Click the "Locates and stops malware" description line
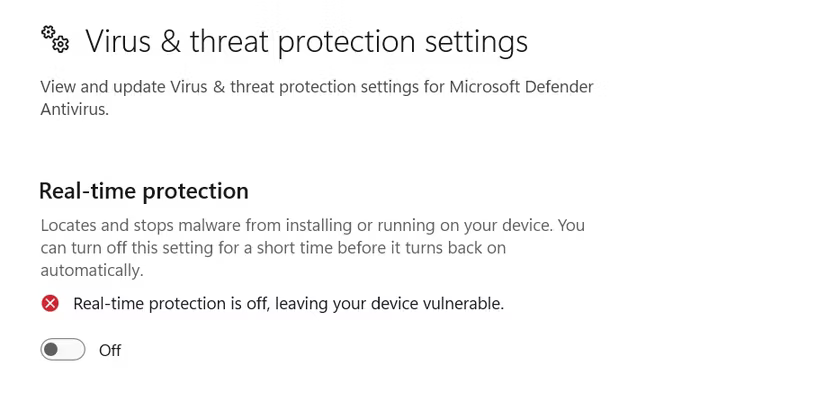The width and height of the screenshot is (825, 417). click(x=313, y=226)
